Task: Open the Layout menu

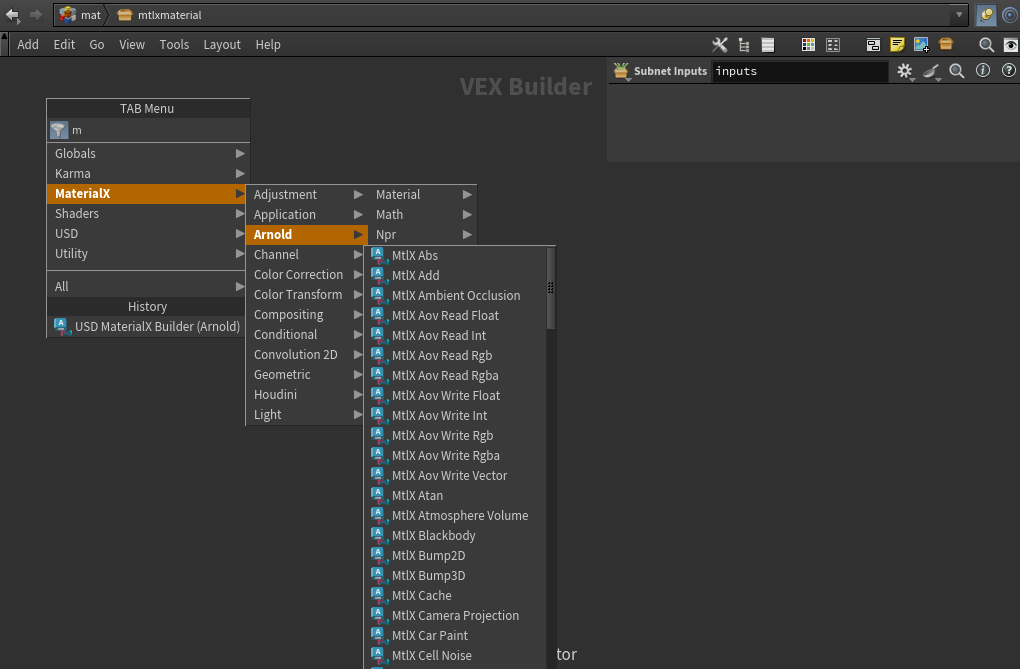Action: [x=222, y=44]
